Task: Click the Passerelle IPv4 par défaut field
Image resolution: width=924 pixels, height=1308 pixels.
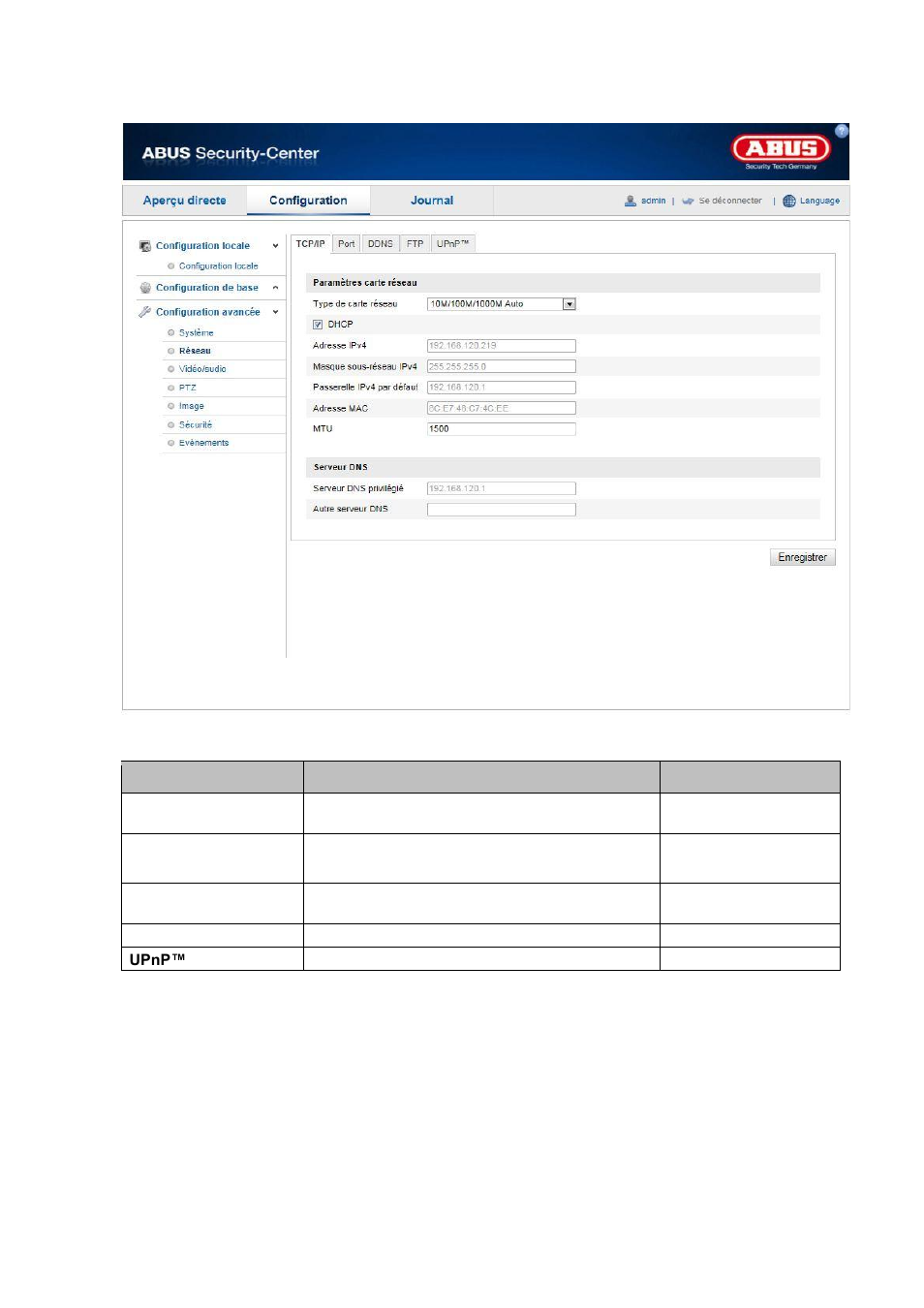Action: (x=502, y=388)
